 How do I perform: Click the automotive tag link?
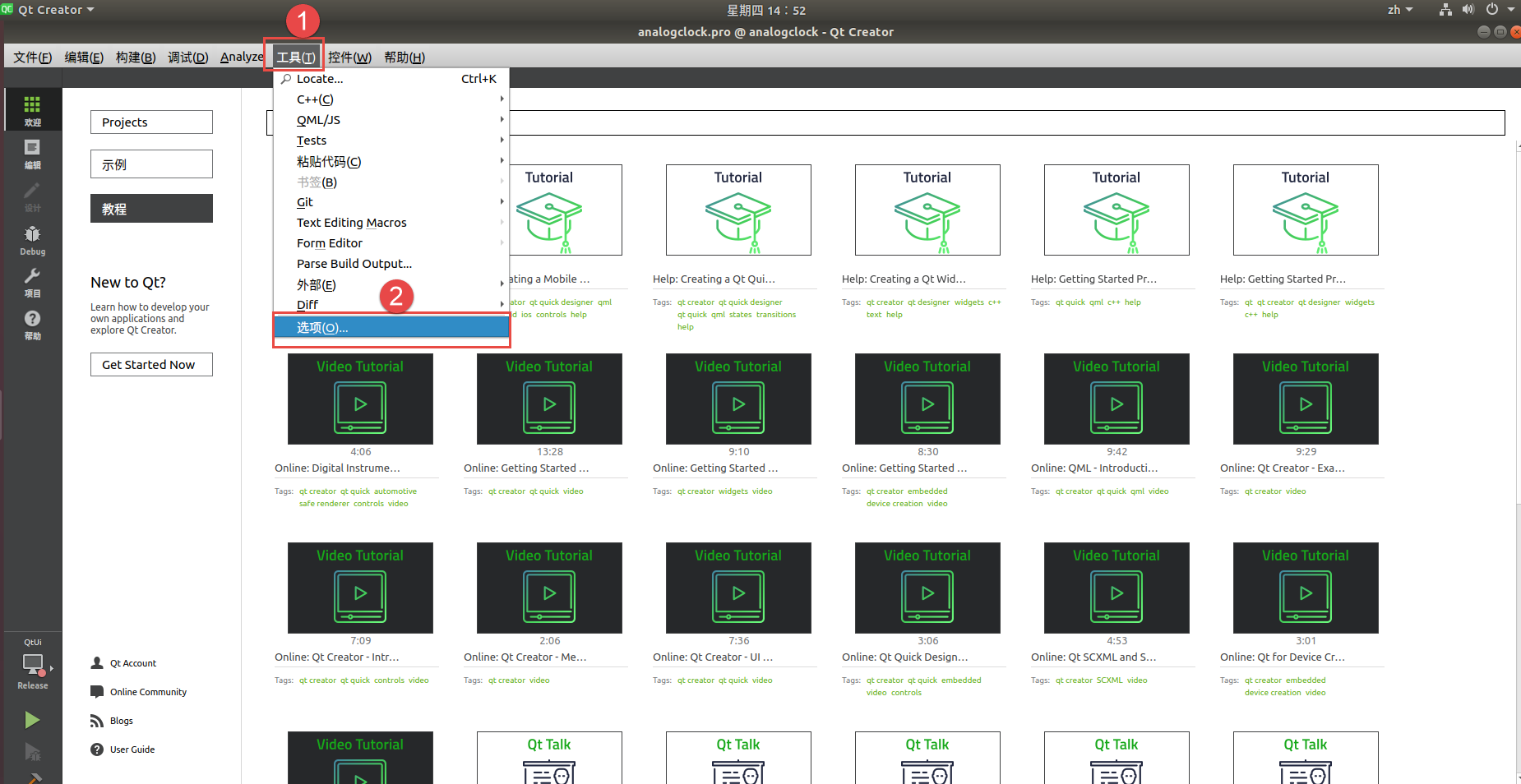(x=395, y=491)
